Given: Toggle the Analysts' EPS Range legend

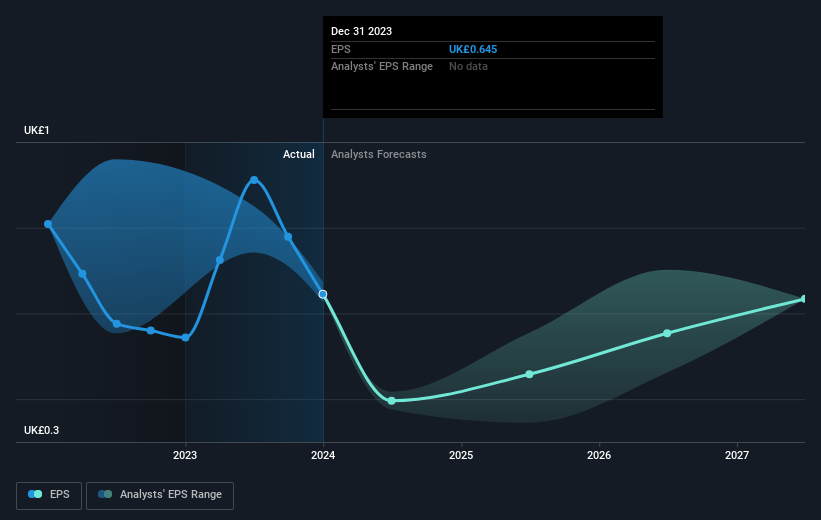Looking at the screenshot, I should (x=160, y=495).
